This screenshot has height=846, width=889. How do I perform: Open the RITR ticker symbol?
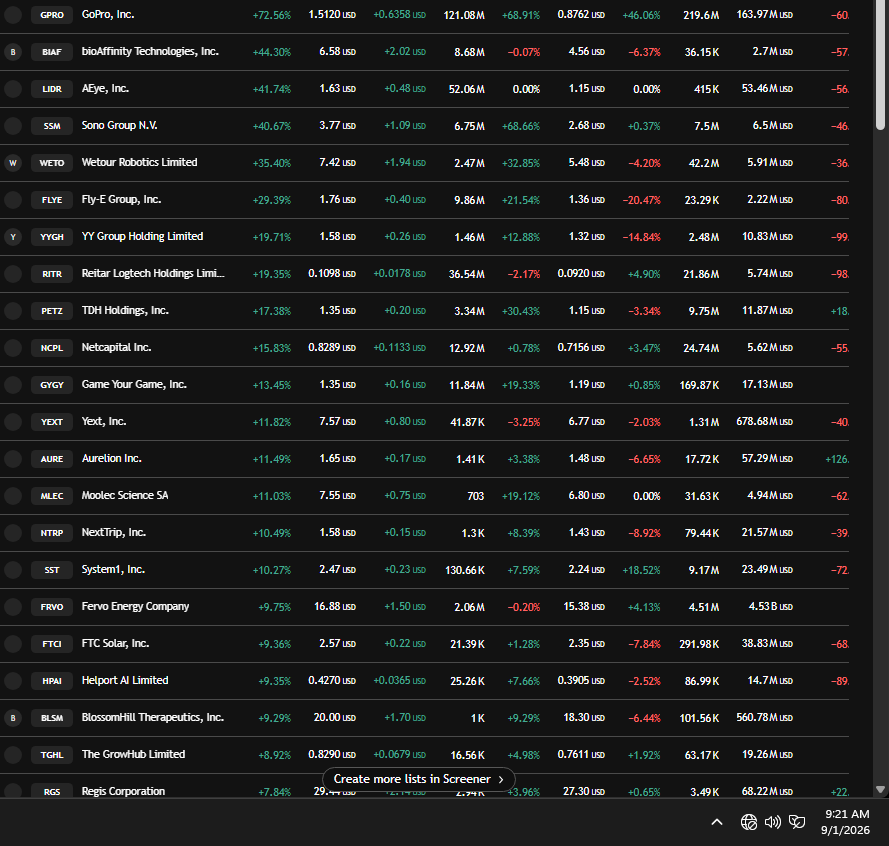click(52, 274)
